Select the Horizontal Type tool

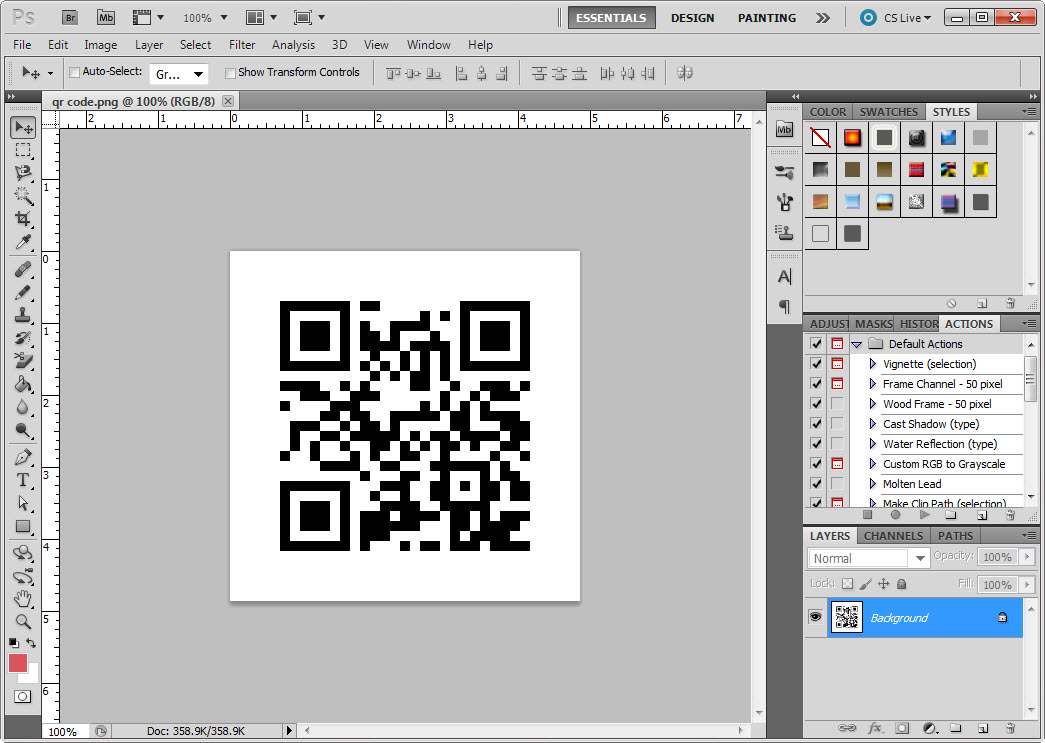click(x=22, y=480)
